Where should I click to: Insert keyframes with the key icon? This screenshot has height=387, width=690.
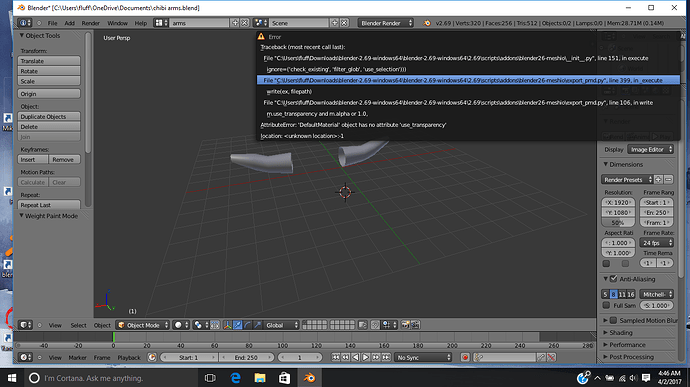[x=541, y=357]
